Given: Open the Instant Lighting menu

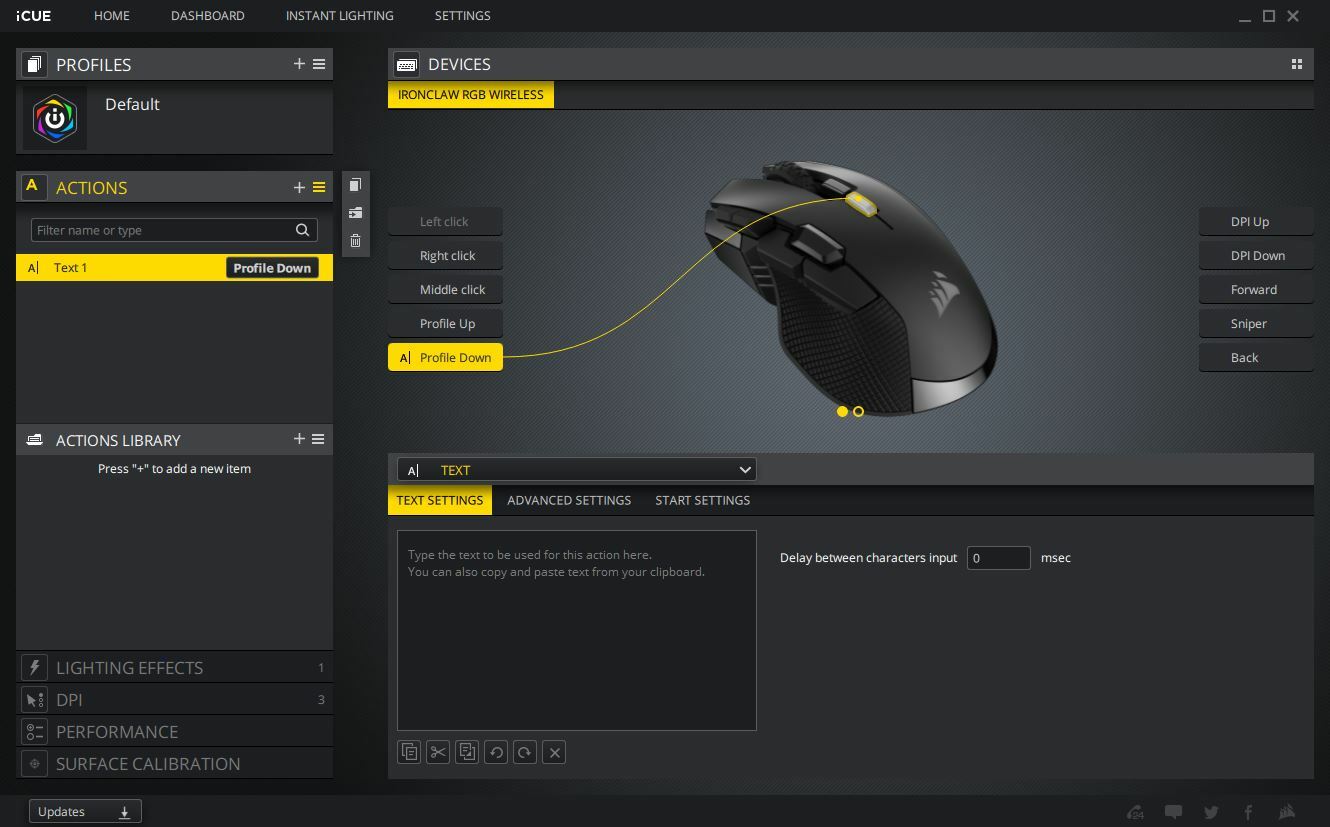Looking at the screenshot, I should (x=339, y=15).
